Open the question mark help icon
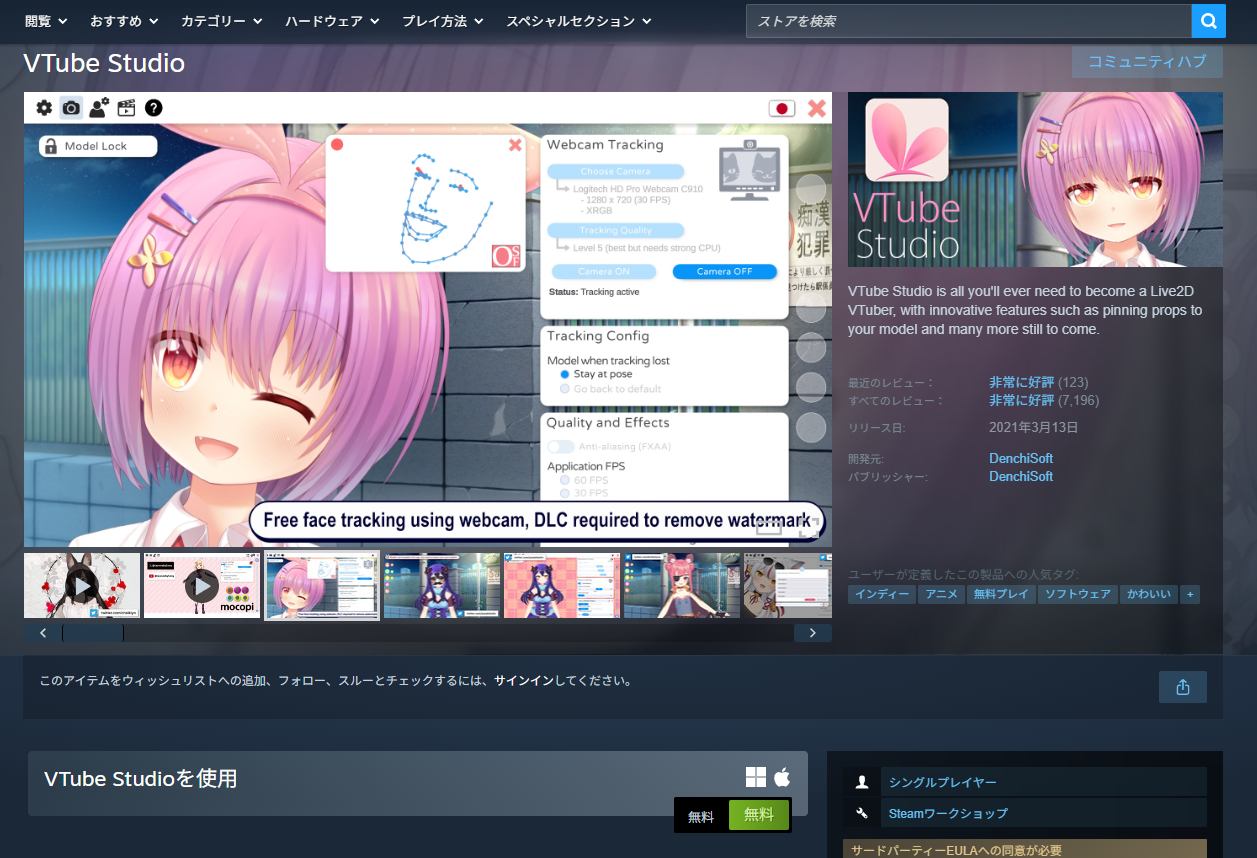 153,108
